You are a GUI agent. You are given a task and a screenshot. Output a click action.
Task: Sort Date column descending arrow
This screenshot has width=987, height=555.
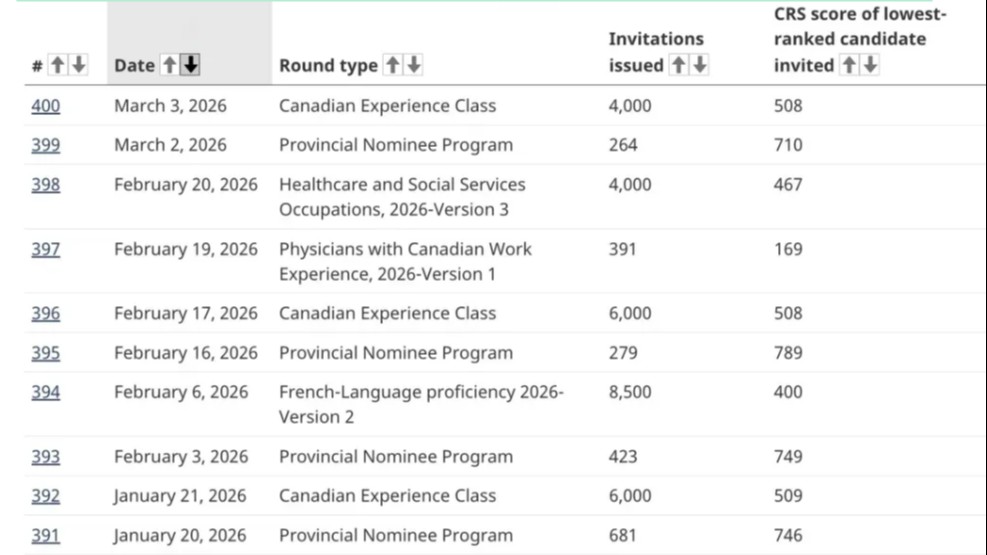[x=191, y=65]
